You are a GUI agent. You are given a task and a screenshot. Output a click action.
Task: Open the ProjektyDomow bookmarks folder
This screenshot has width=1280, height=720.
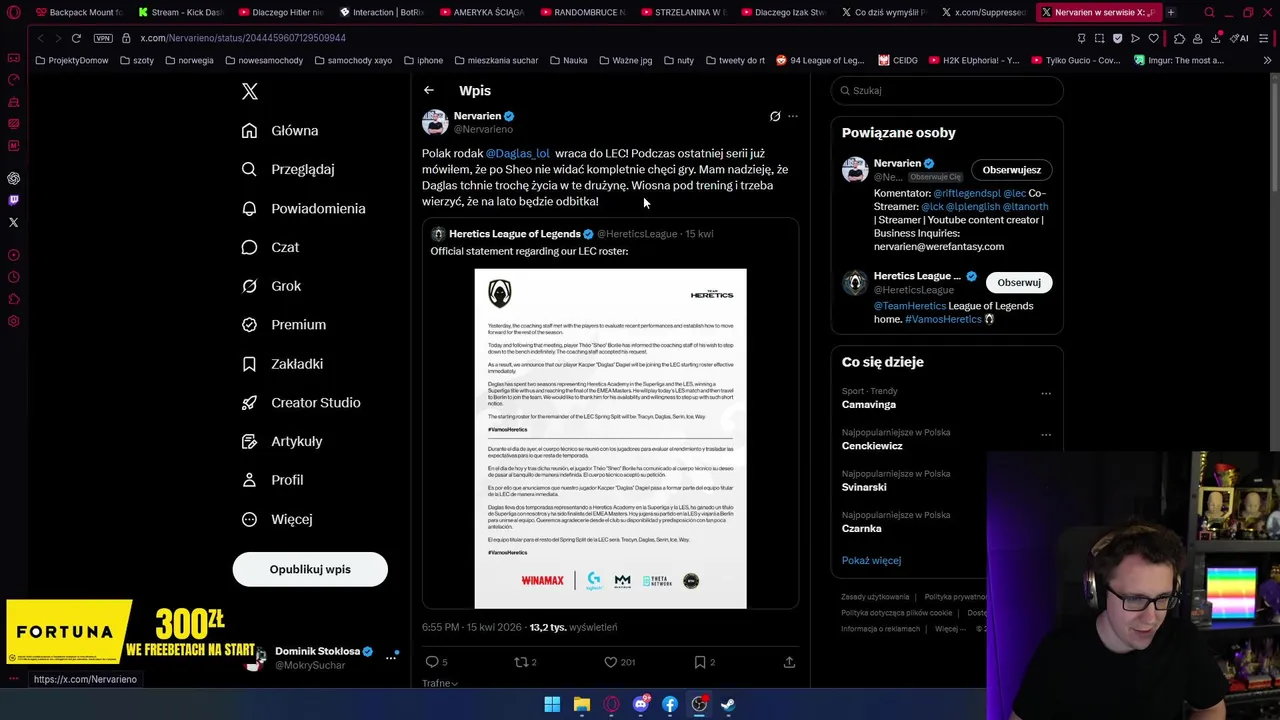click(x=71, y=60)
